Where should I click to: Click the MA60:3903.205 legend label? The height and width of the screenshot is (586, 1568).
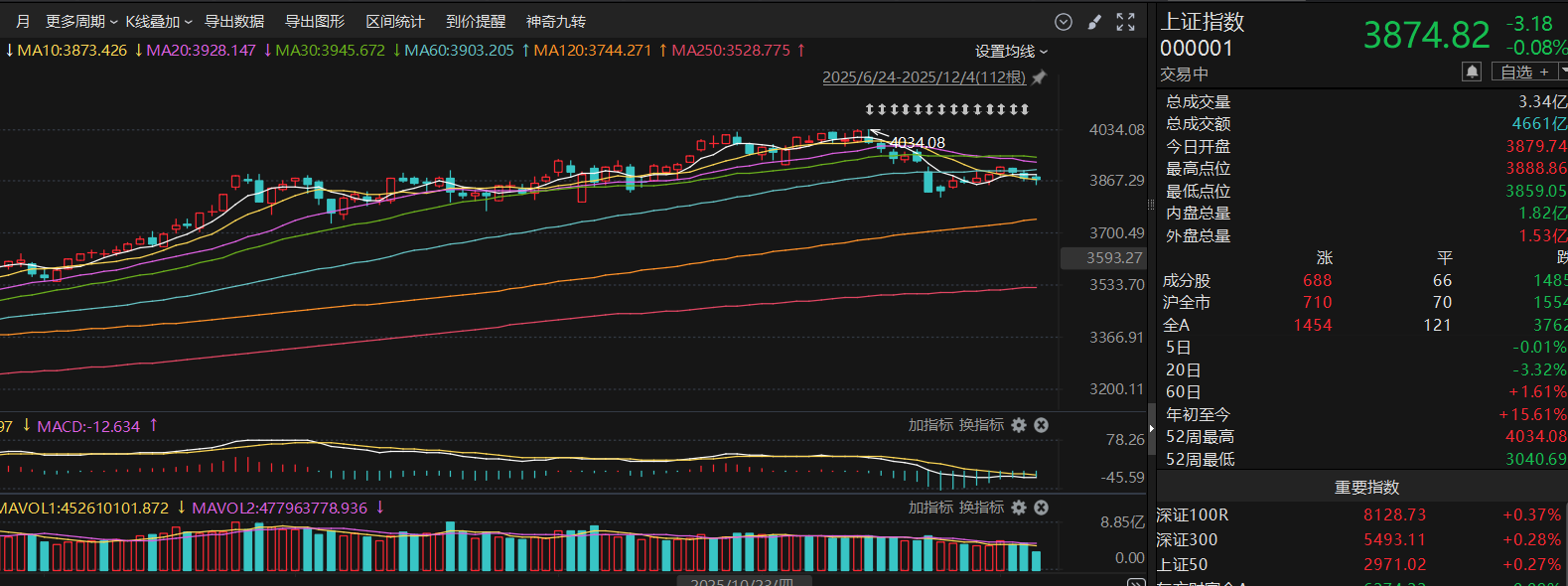click(459, 50)
